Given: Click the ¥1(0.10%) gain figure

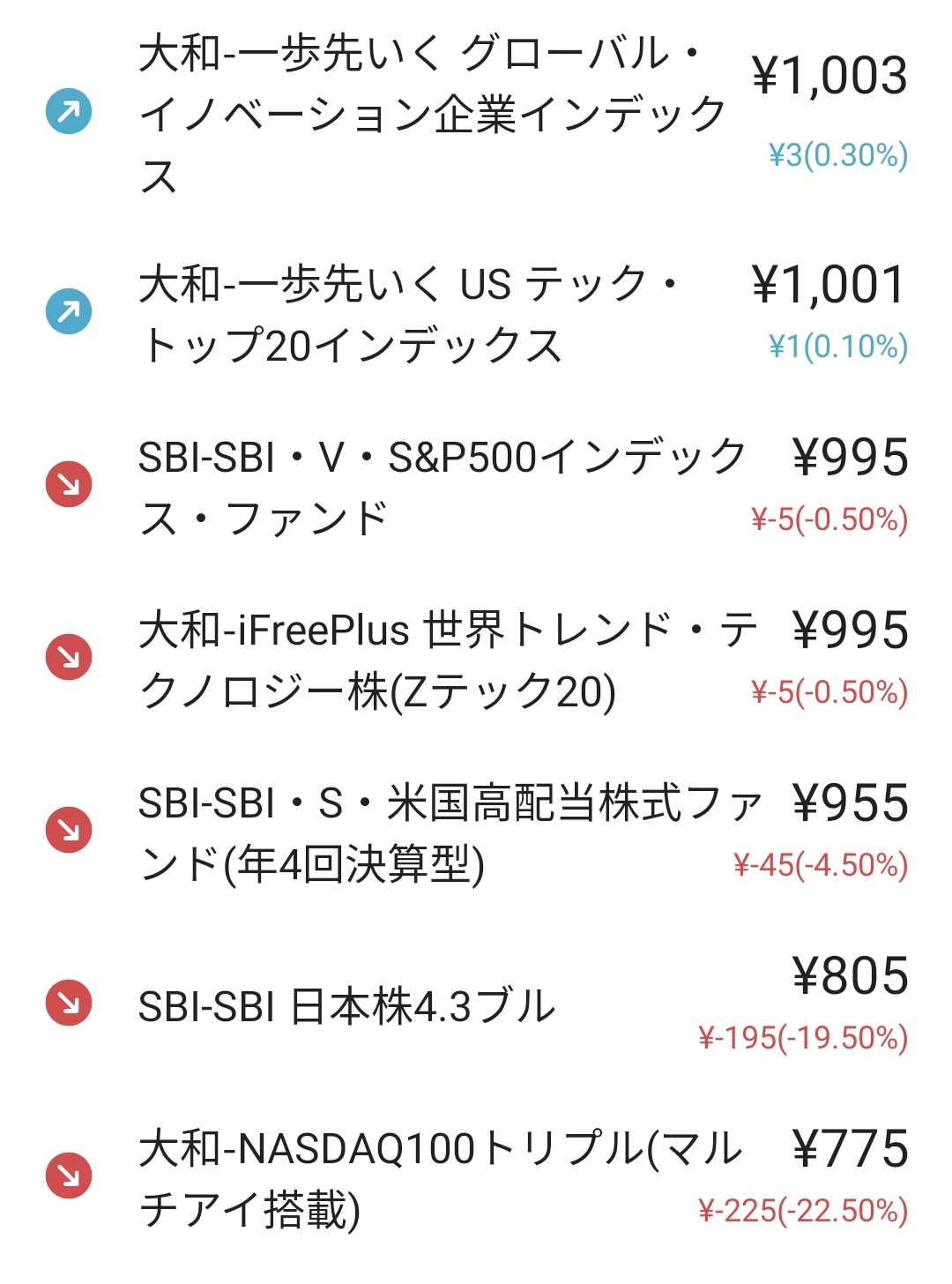Looking at the screenshot, I should 837,347.
